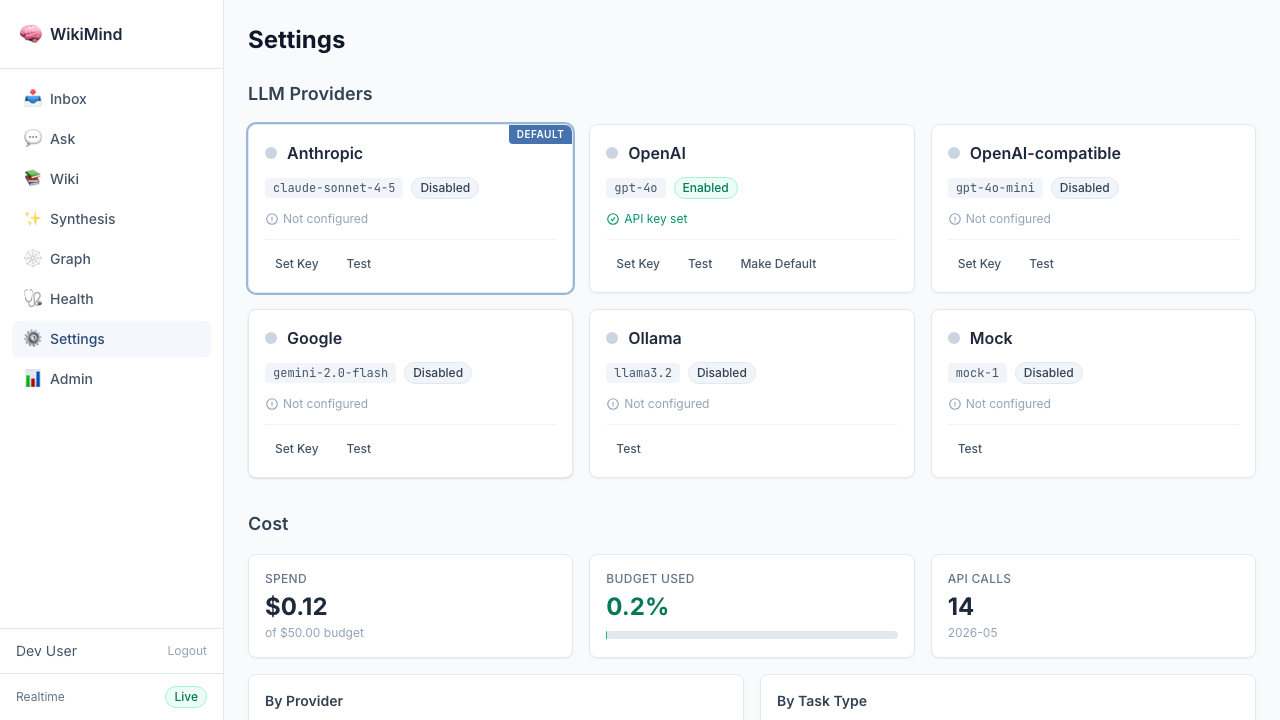1280x720 pixels.
Task: Click the OpenAI status dot
Action: point(612,153)
